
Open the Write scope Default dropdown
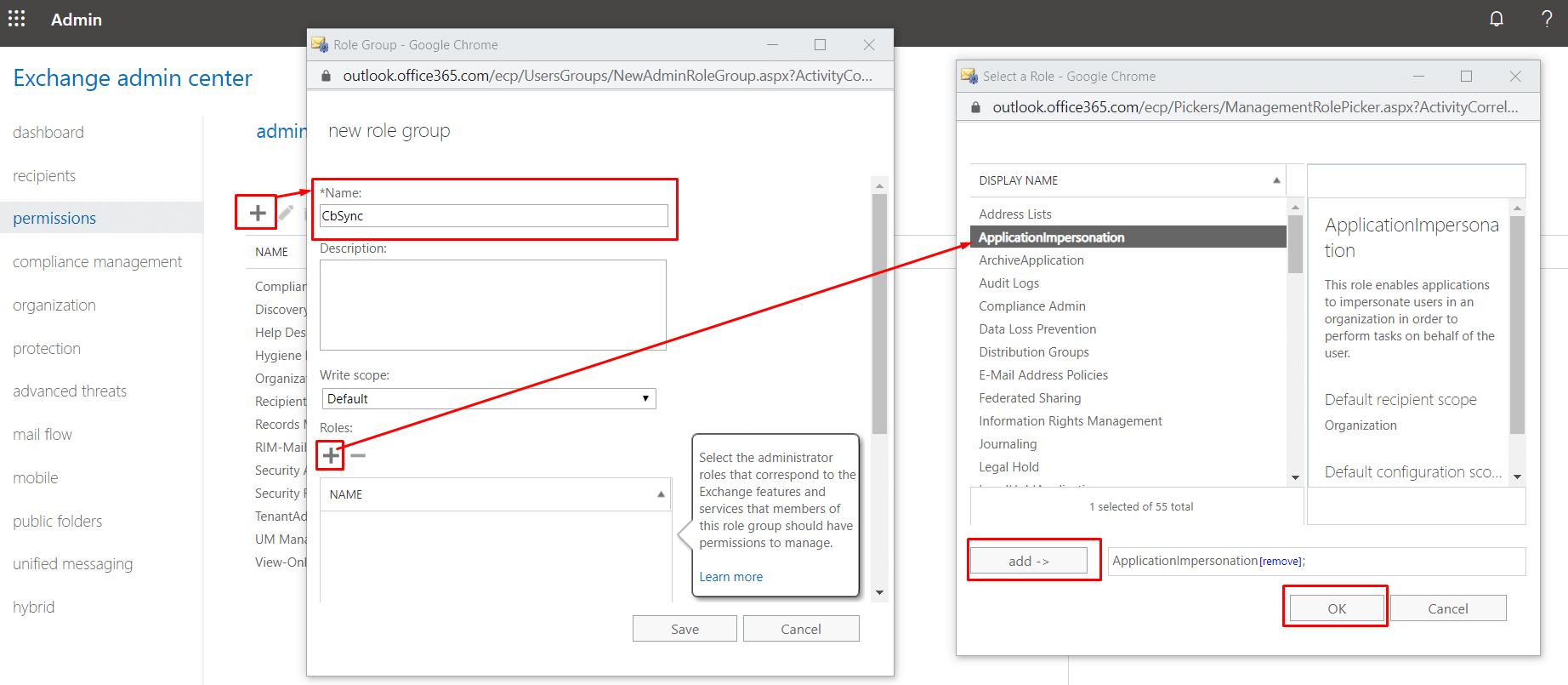489,398
